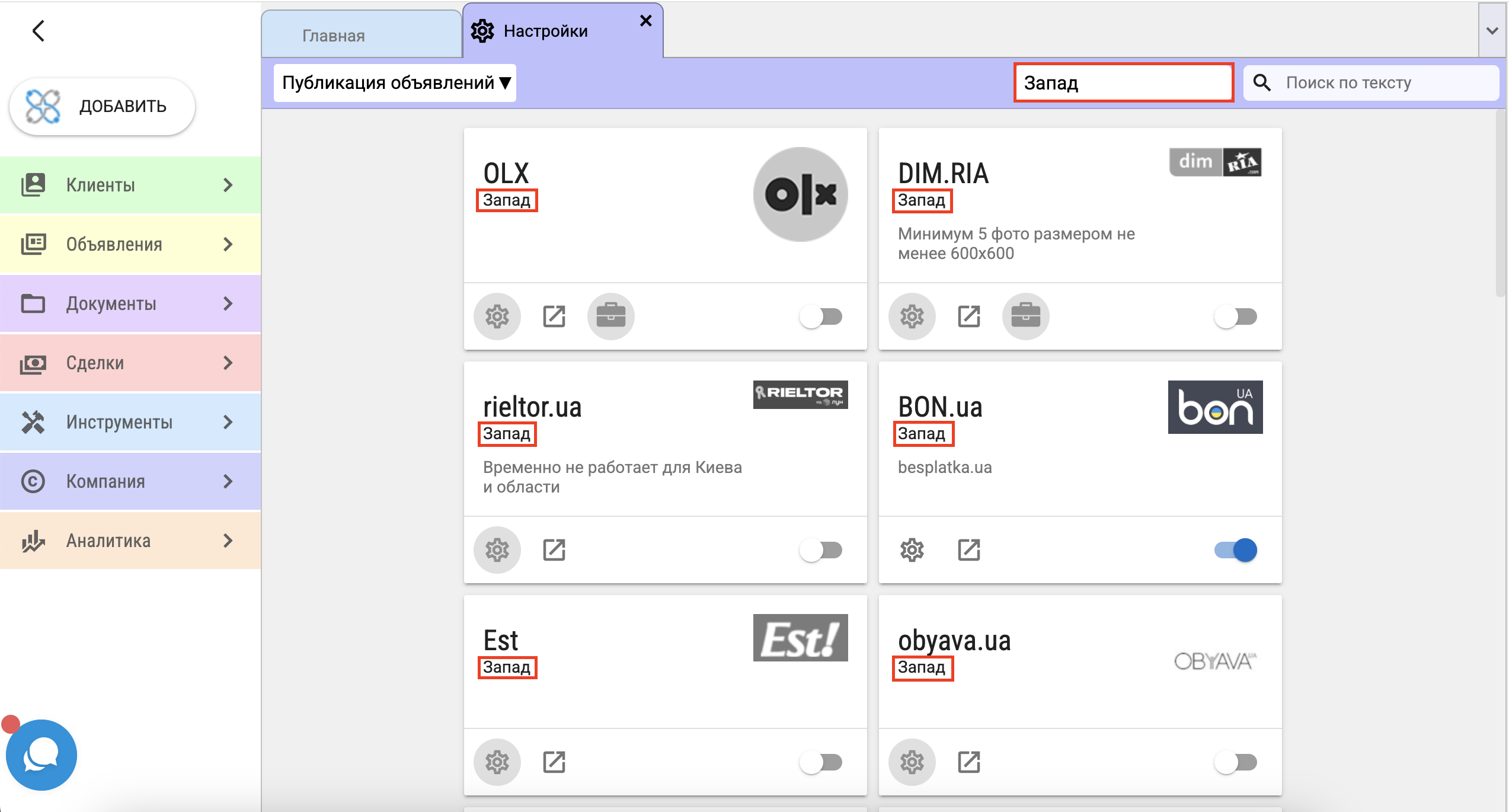1509x812 pixels.
Task: Open DIM.RIA external link icon
Action: [969, 317]
